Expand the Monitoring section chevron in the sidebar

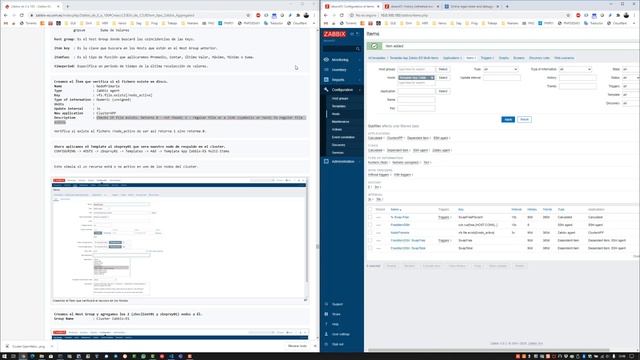click(x=359, y=60)
